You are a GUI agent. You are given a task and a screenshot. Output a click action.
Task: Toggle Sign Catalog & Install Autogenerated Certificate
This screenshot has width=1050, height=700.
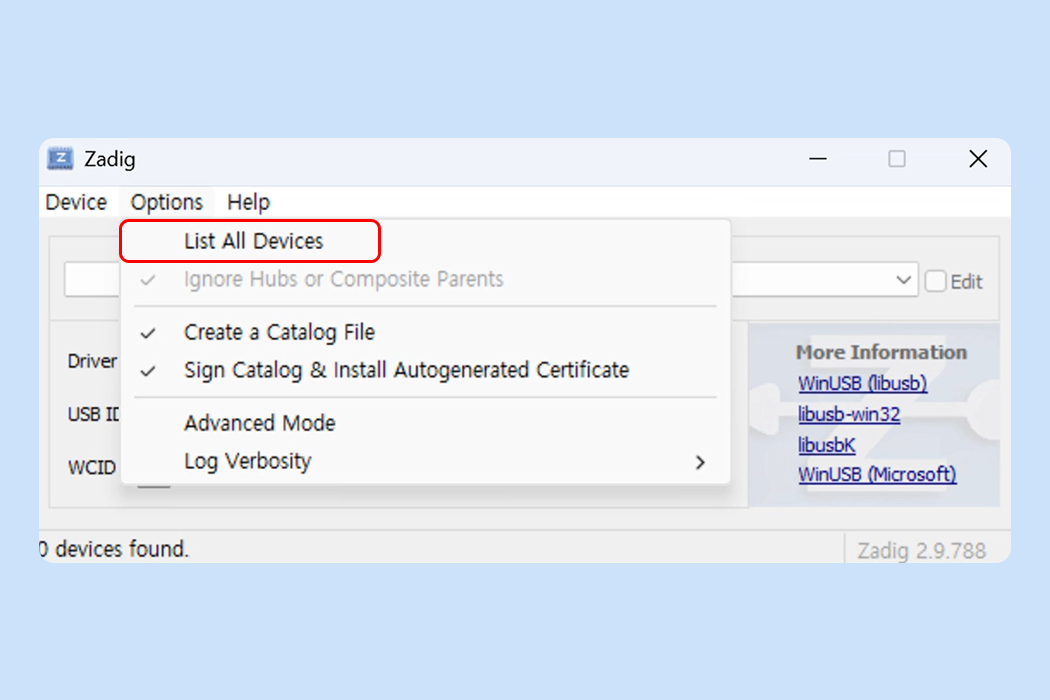(x=425, y=370)
